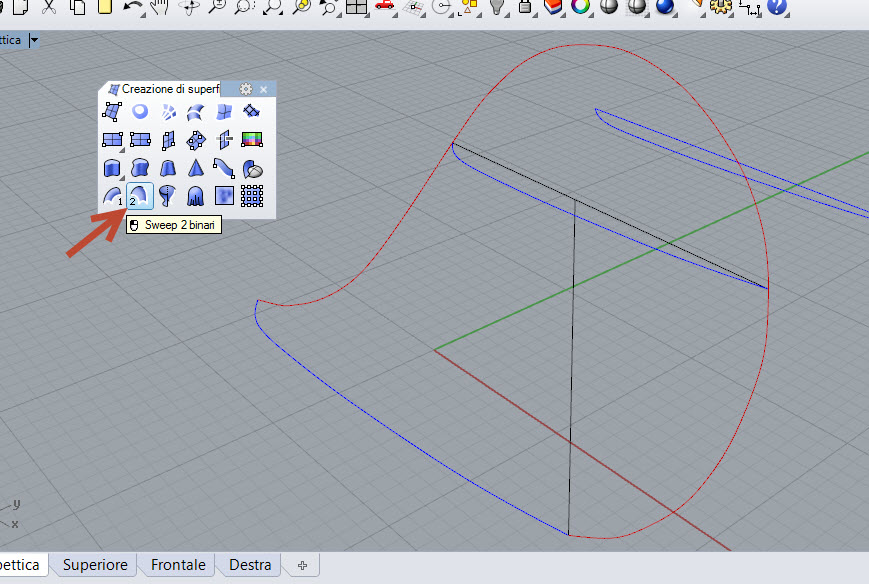Expand the viewport title dropdown arrow

point(35,41)
